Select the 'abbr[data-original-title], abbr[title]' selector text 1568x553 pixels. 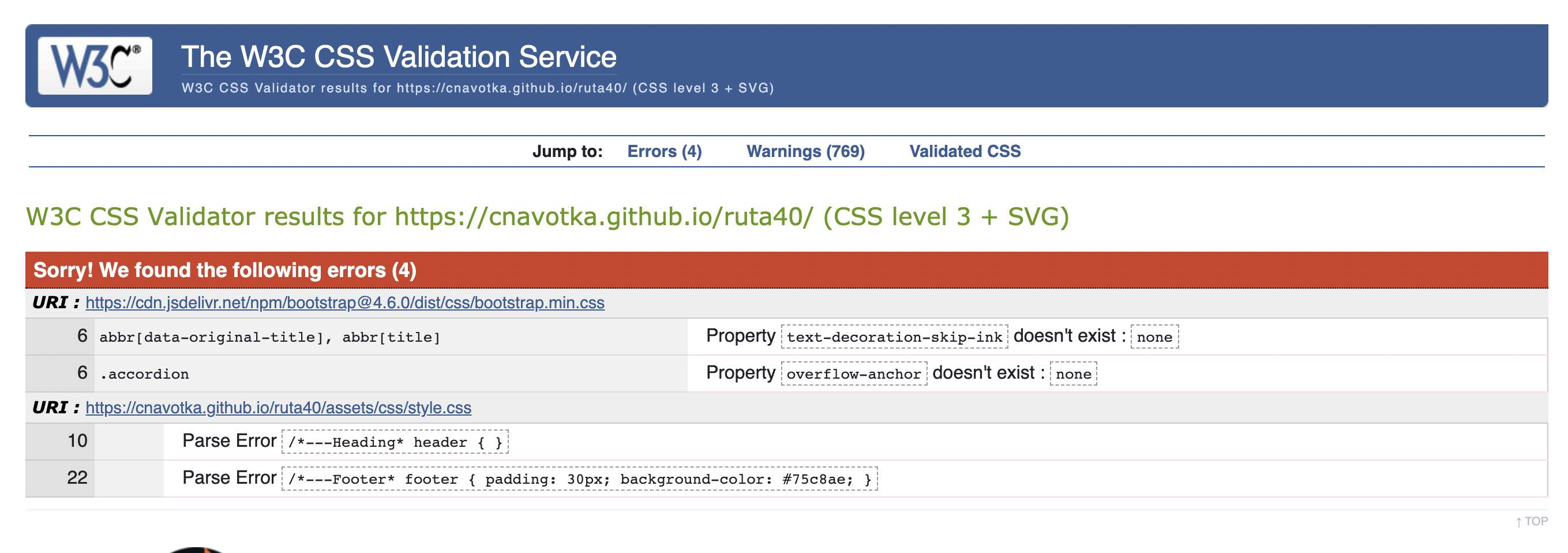tap(269, 337)
